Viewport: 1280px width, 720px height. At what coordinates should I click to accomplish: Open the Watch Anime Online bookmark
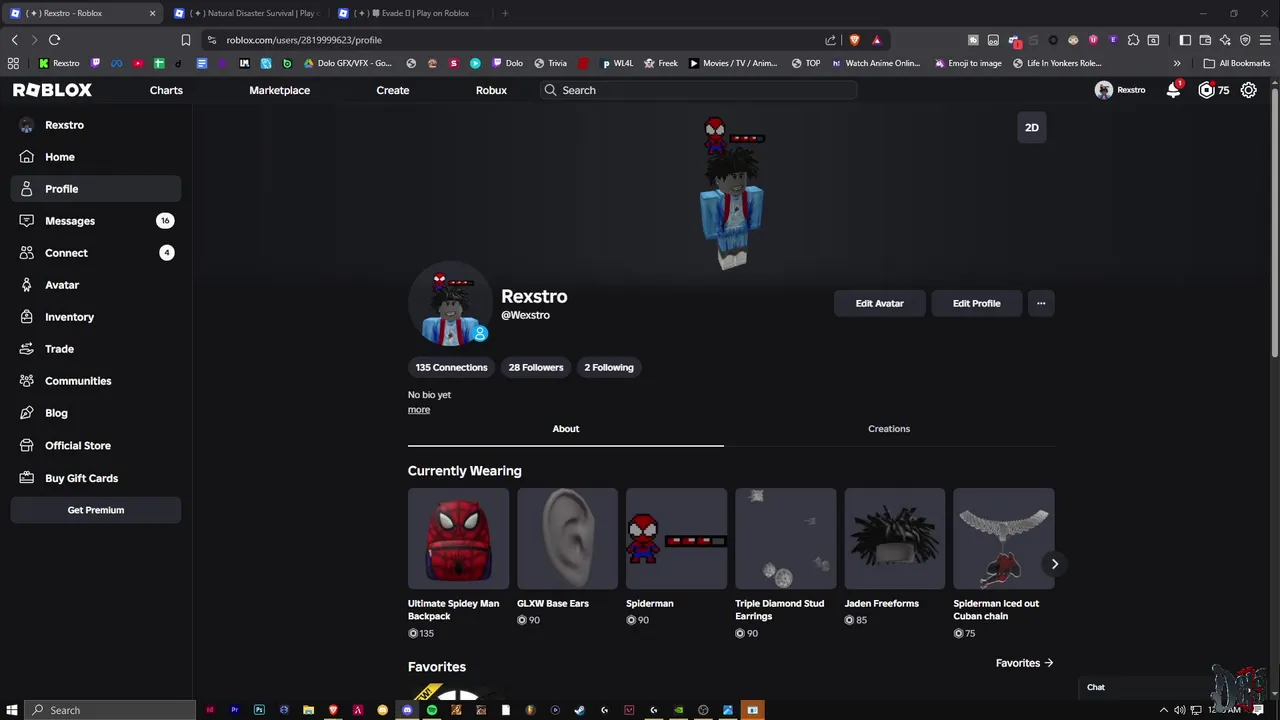[874, 63]
